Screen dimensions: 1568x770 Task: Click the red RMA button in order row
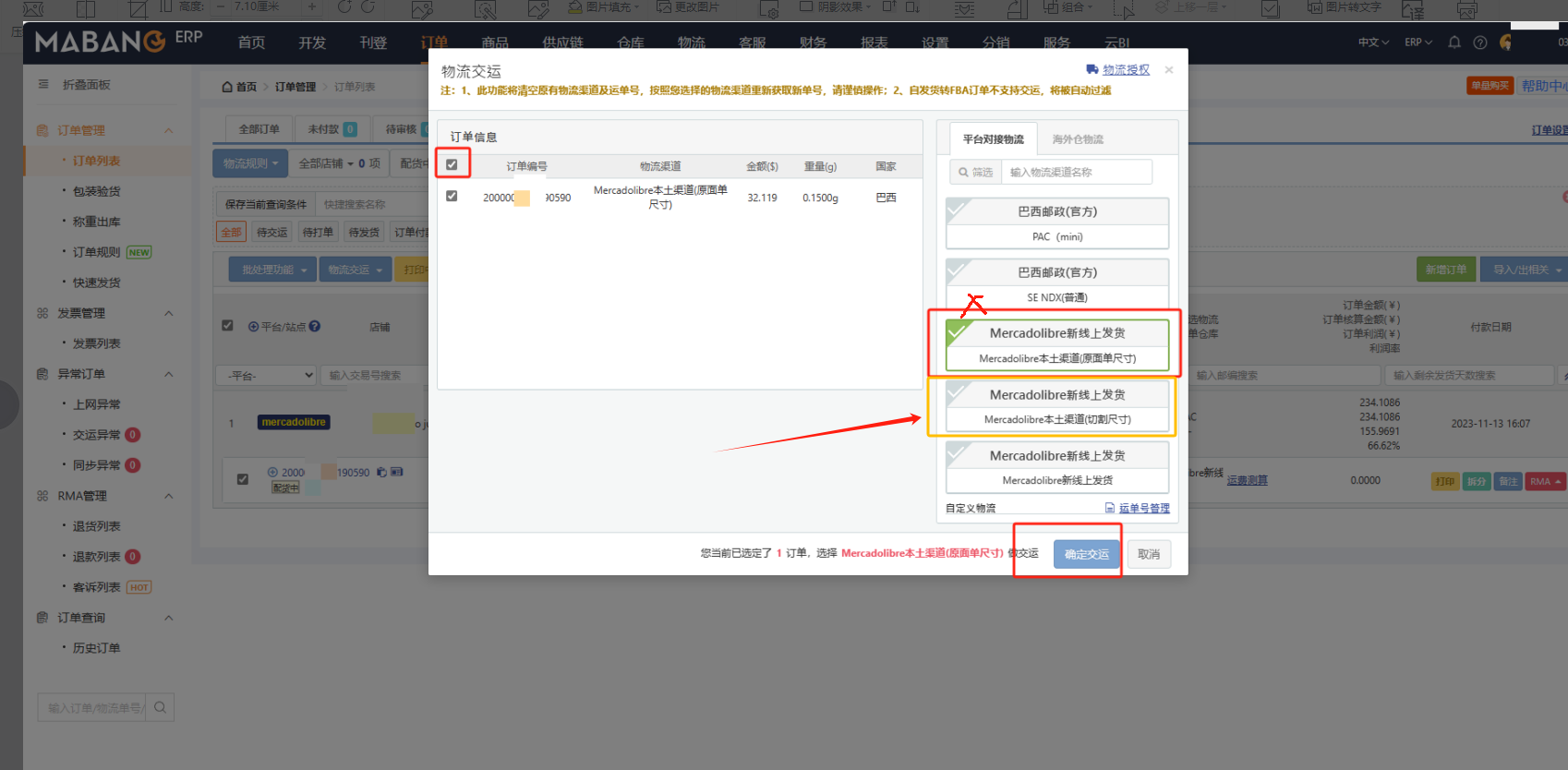tap(1545, 481)
